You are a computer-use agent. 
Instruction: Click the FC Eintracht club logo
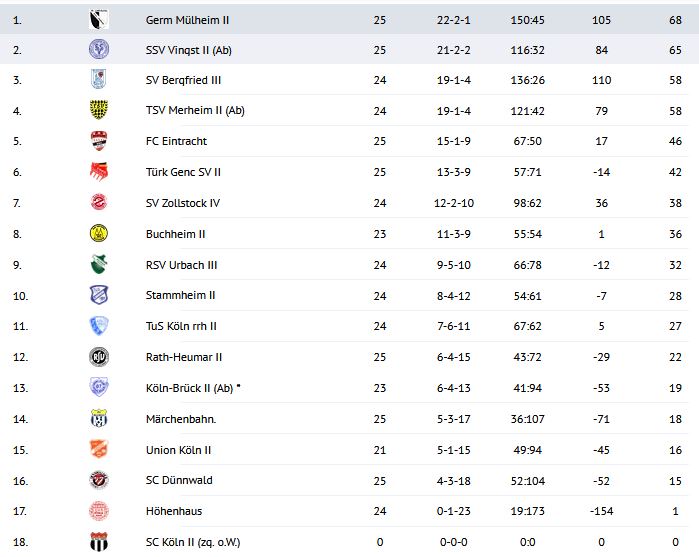point(99,142)
